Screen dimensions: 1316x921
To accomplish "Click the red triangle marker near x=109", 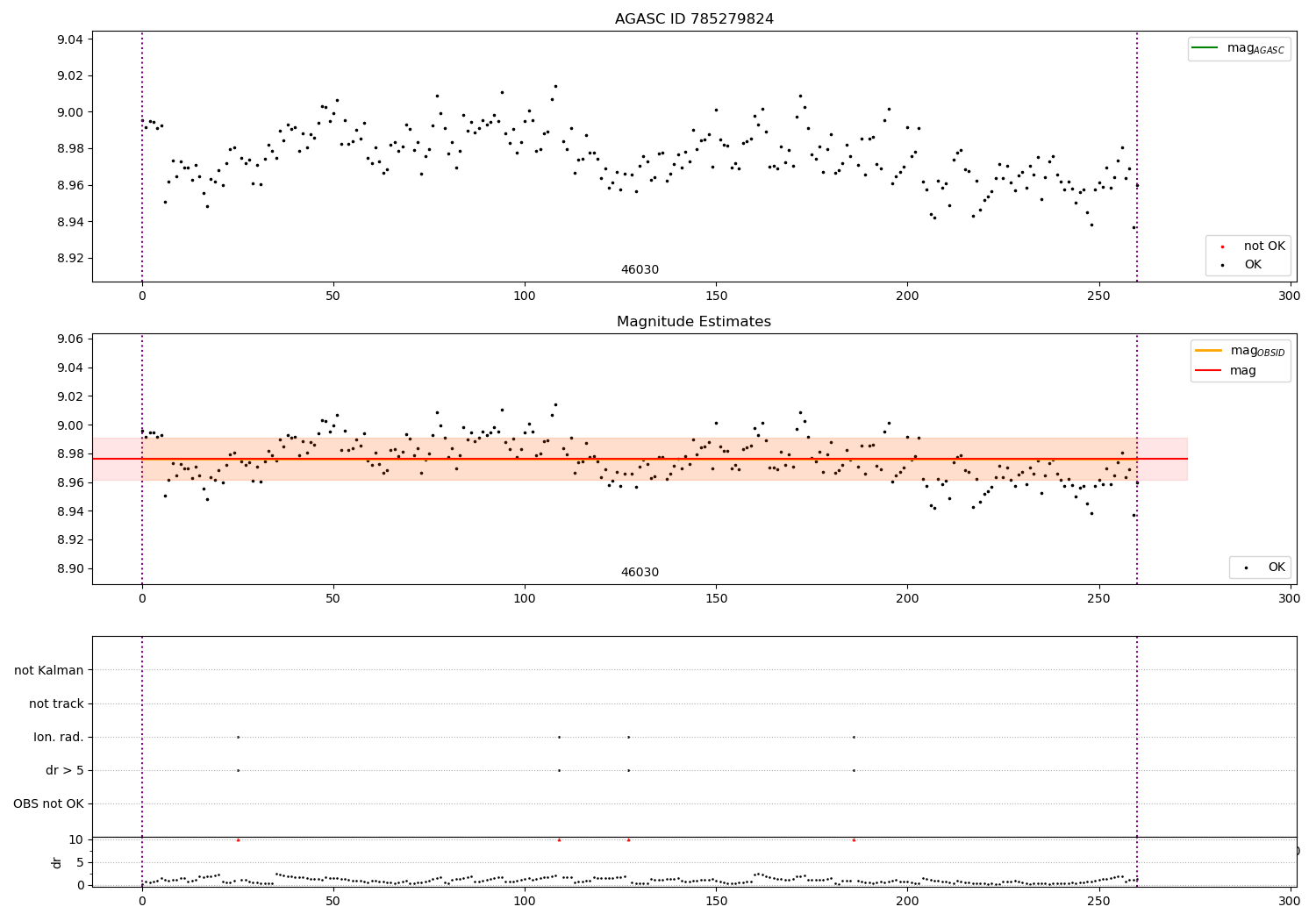I will [x=559, y=839].
